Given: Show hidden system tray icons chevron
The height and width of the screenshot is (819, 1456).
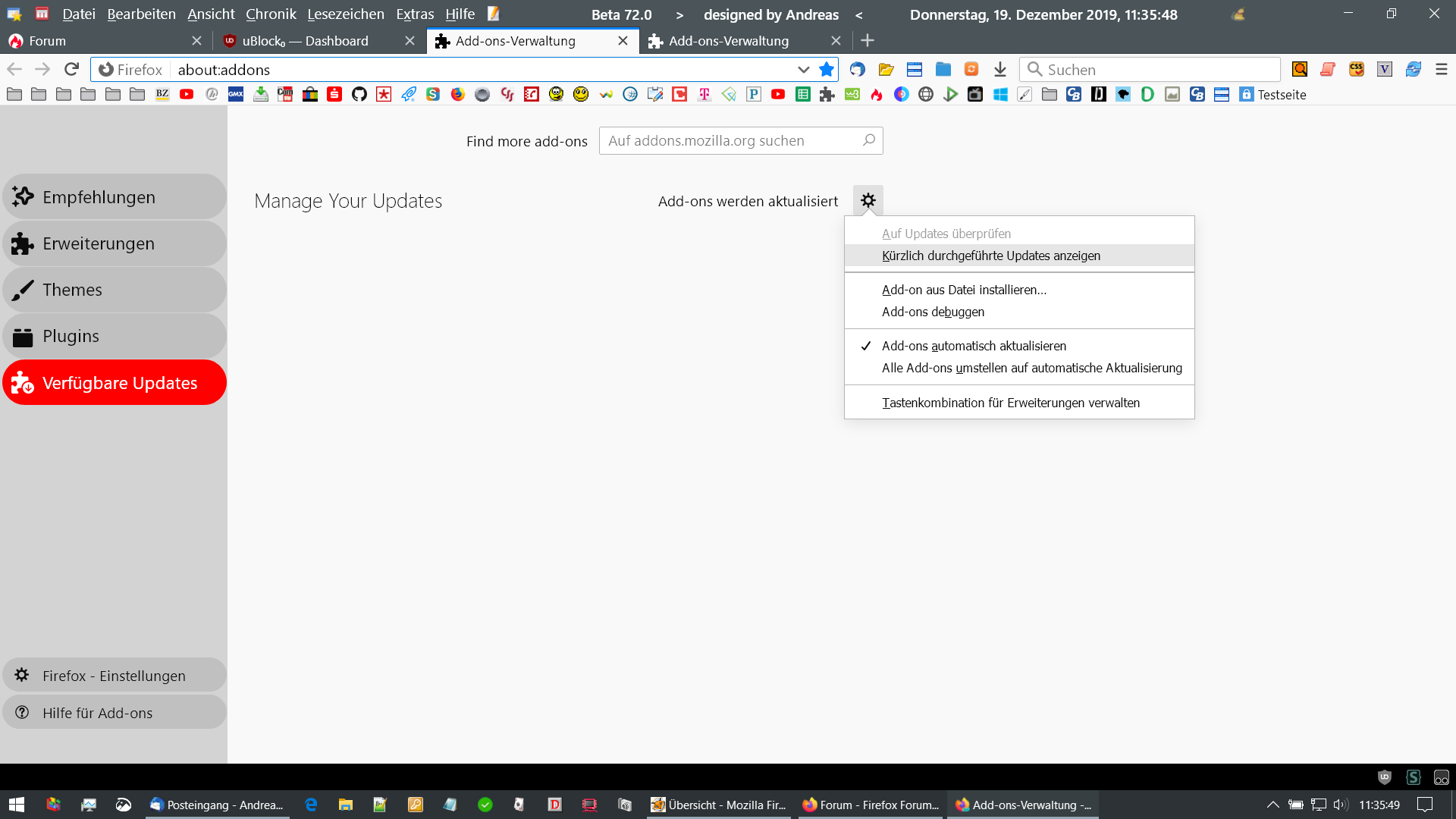Looking at the screenshot, I should pos(1272,805).
